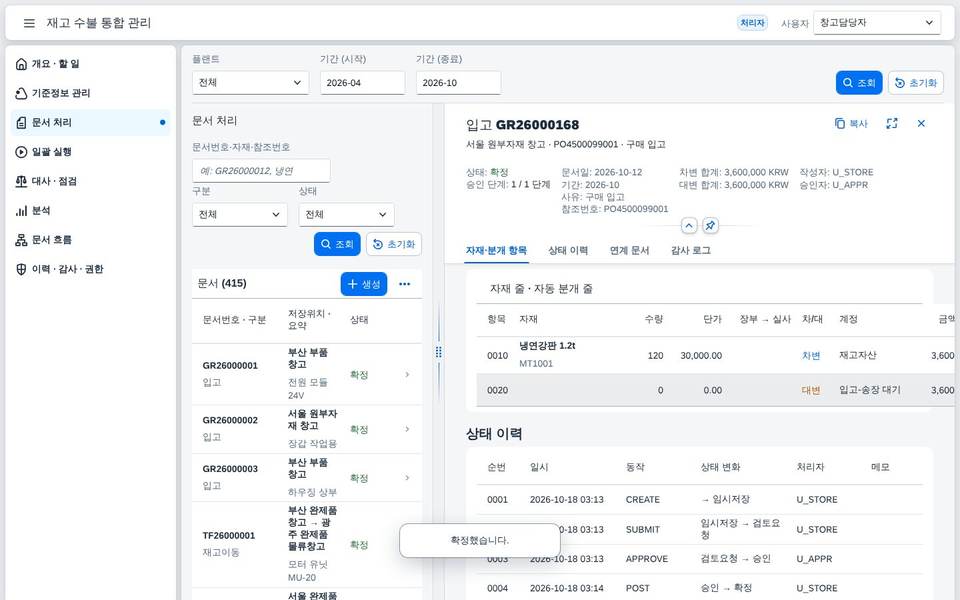Open the hamburger navigation menu
The height and width of the screenshot is (600, 960).
(29, 23)
